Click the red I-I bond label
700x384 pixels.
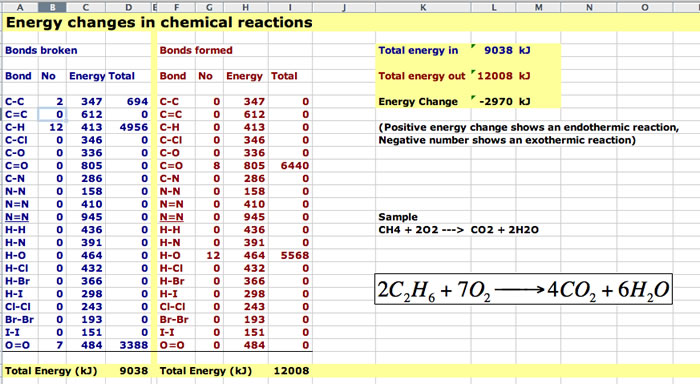[167, 333]
